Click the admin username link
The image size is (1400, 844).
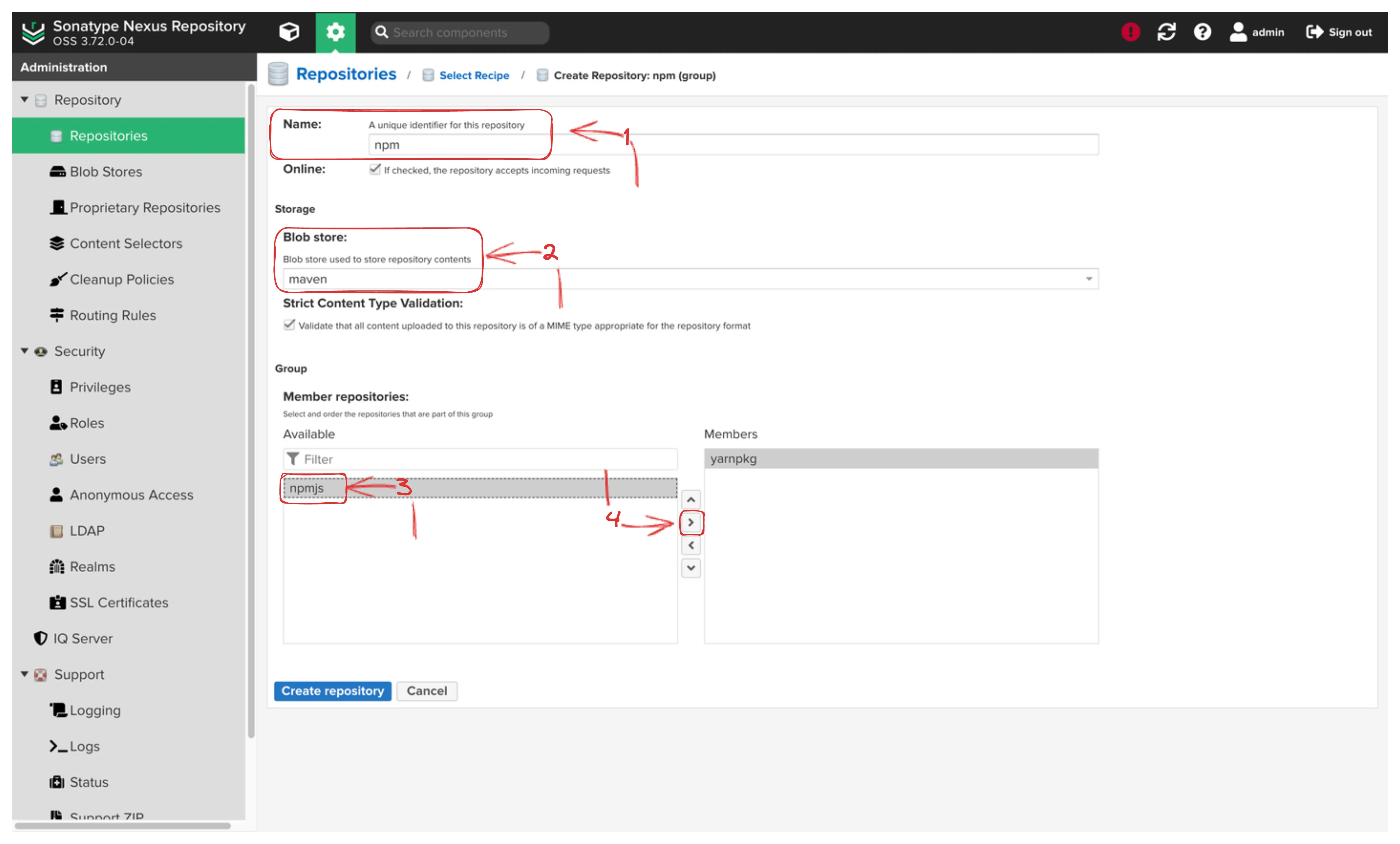coord(1267,33)
